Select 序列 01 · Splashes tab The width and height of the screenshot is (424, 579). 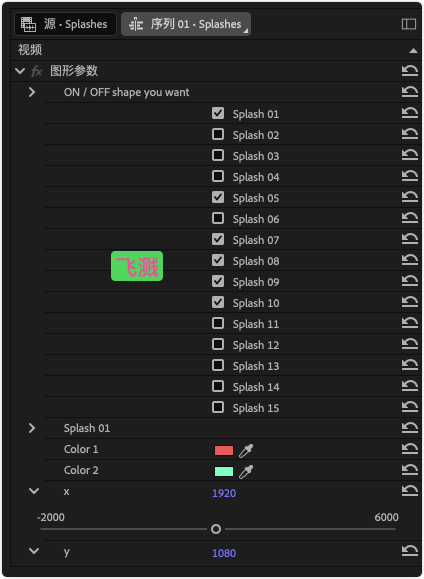coord(186,24)
